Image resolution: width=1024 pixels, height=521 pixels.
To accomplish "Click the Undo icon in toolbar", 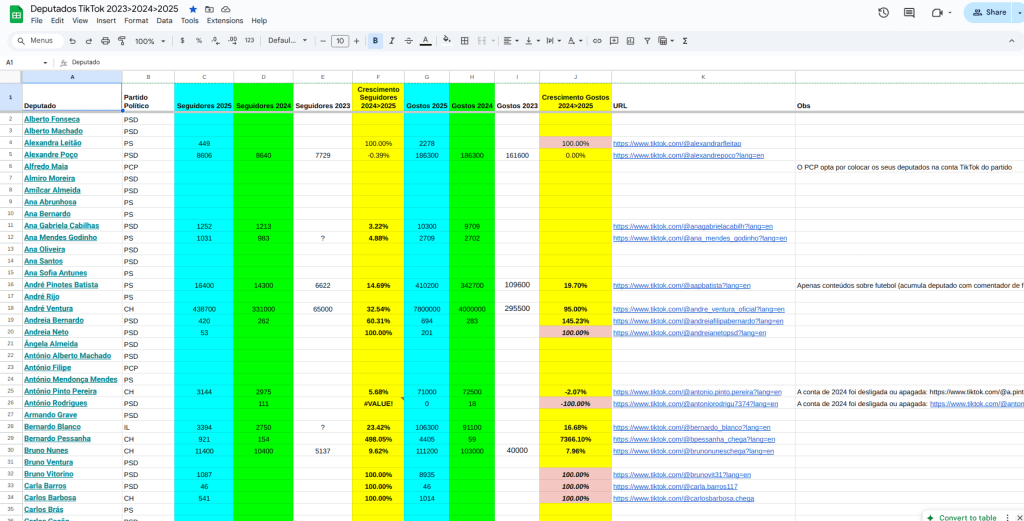I will click(x=73, y=41).
